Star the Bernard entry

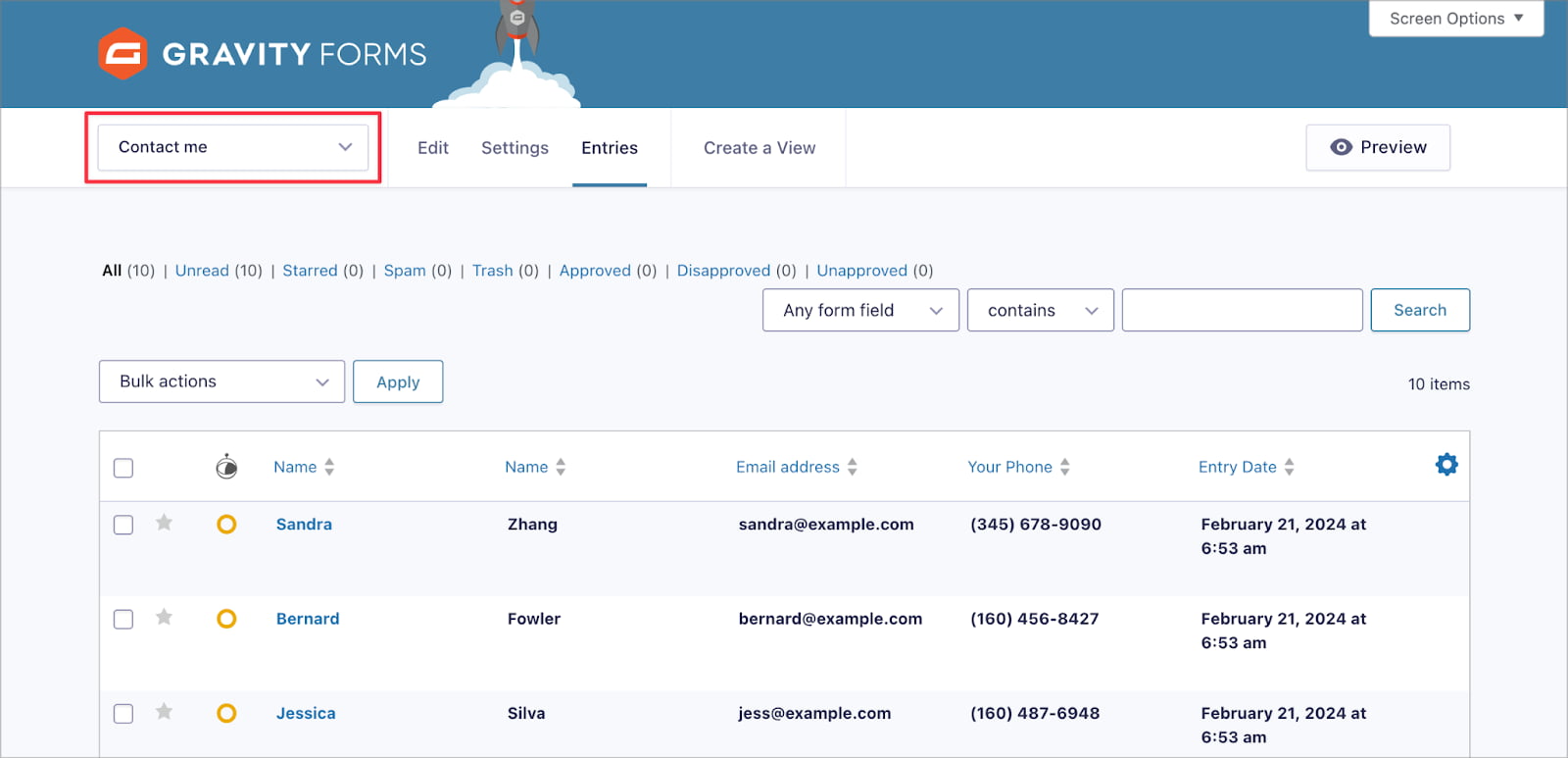tap(165, 617)
